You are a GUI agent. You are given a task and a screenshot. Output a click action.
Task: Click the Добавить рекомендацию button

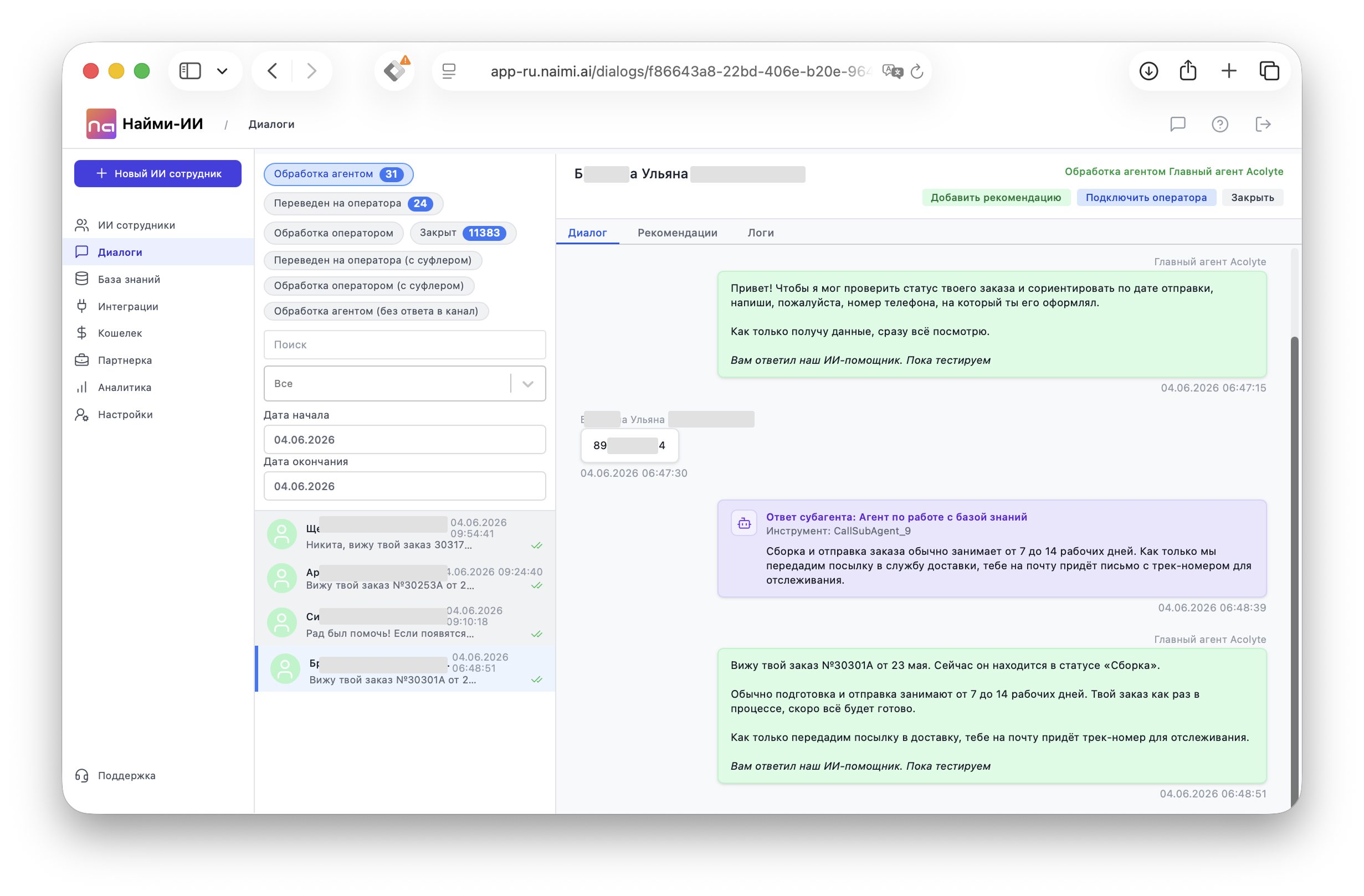(996, 198)
